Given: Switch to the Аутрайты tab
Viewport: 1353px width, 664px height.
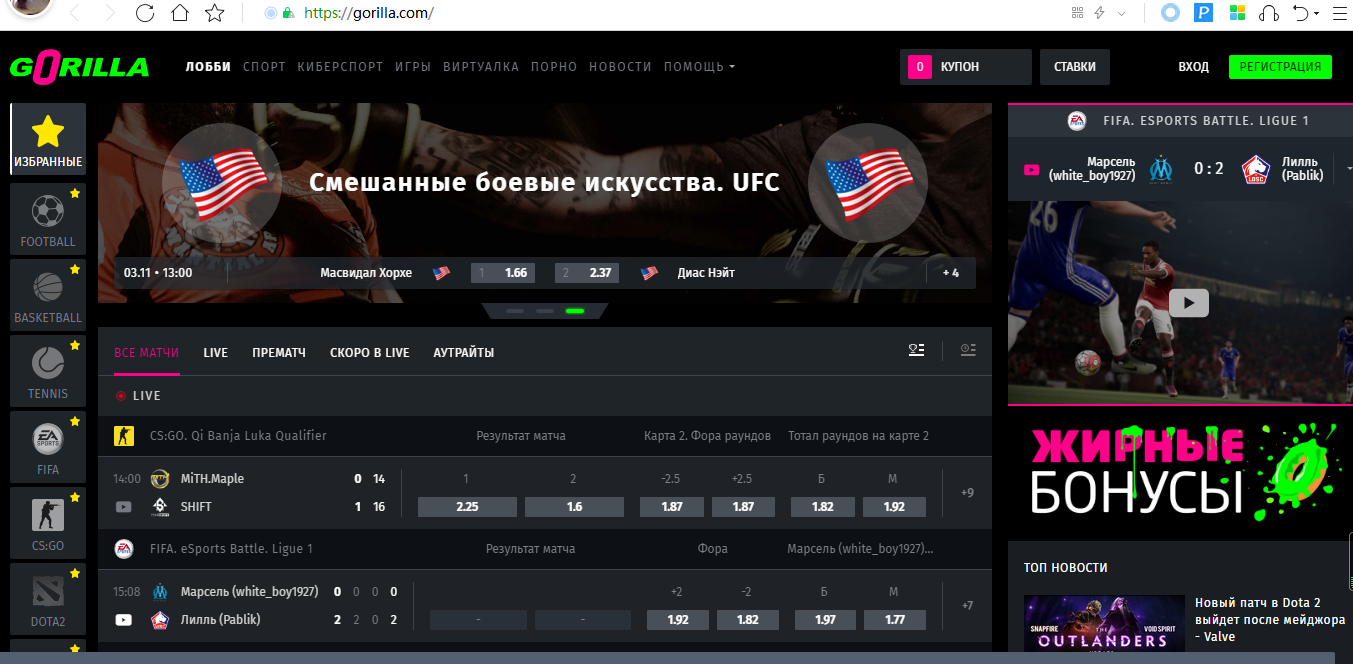Looking at the screenshot, I should (x=464, y=353).
